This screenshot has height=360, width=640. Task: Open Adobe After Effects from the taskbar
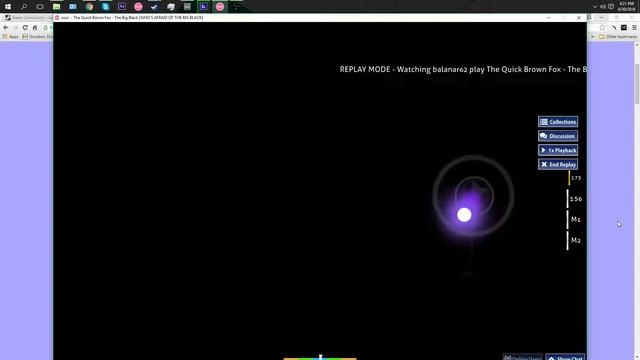pos(122,7)
